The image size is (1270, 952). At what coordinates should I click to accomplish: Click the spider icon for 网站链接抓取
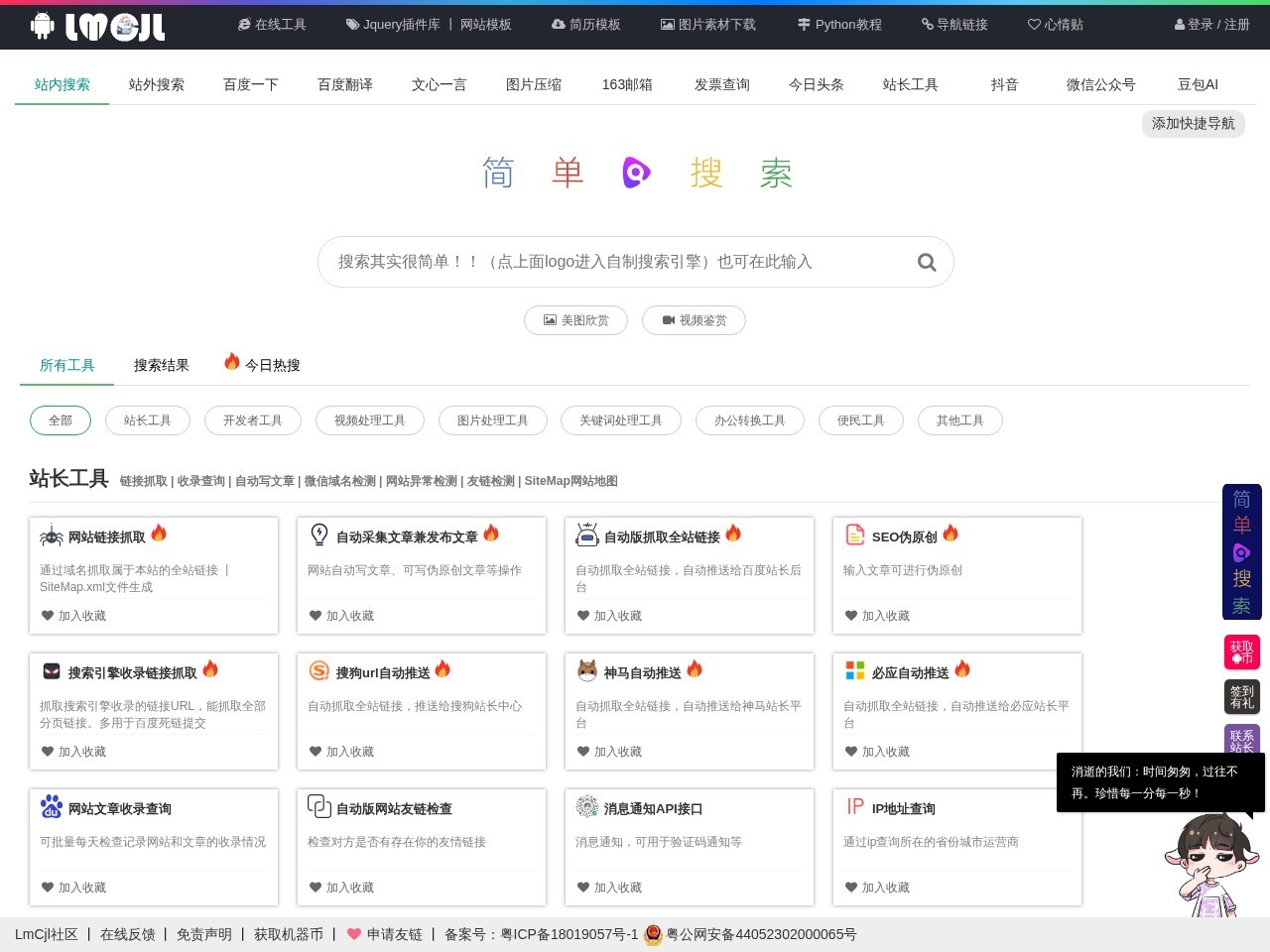[51, 536]
